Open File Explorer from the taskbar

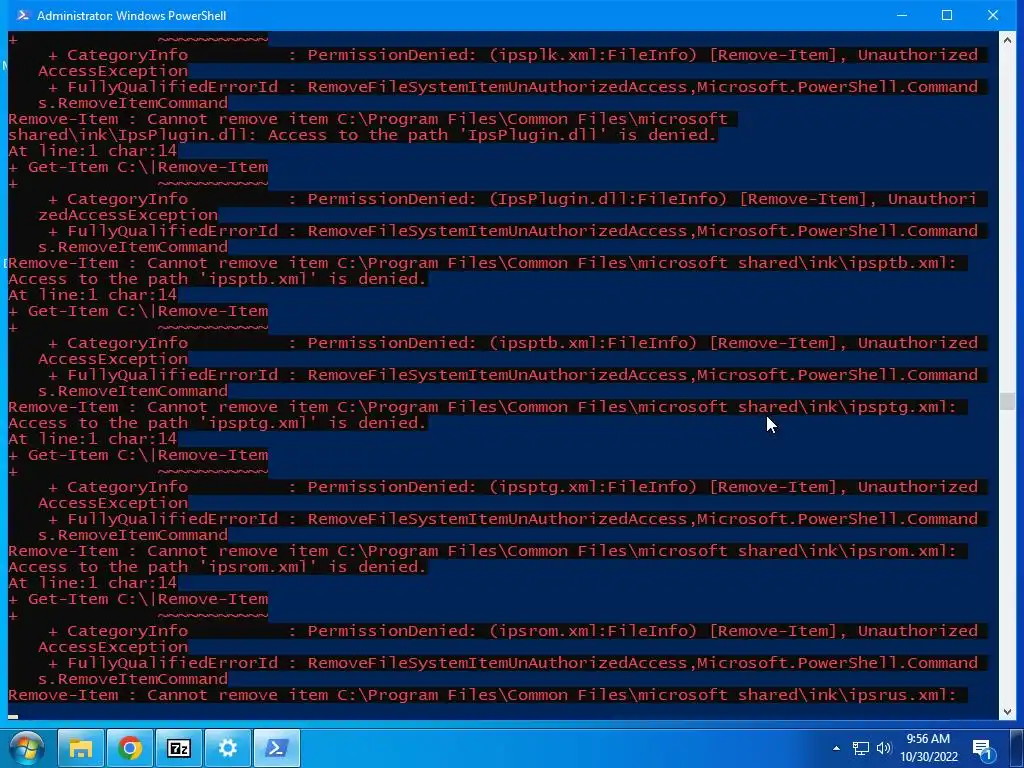point(81,748)
